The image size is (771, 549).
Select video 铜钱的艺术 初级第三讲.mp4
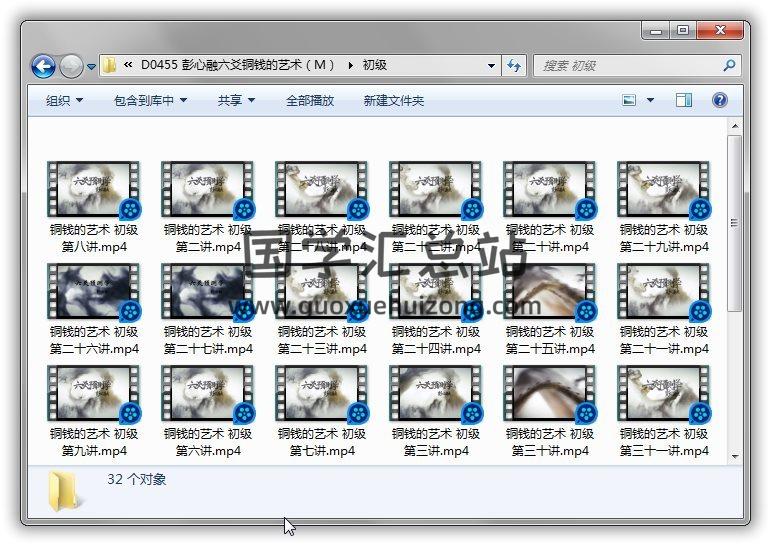click(436, 411)
